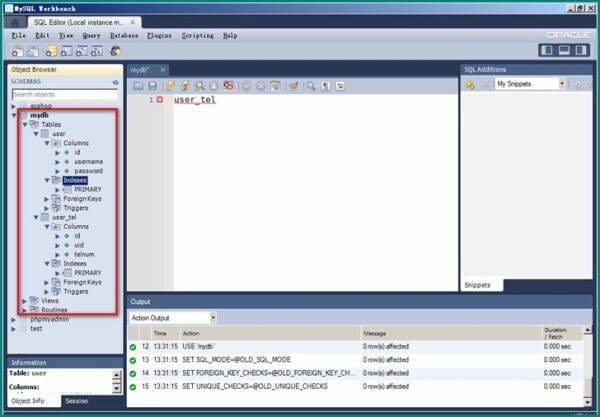Screen dimensions: 600x417
Task: Save the script with the floppy disk icon
Action: pyautogui.click(x=152, y=86)
